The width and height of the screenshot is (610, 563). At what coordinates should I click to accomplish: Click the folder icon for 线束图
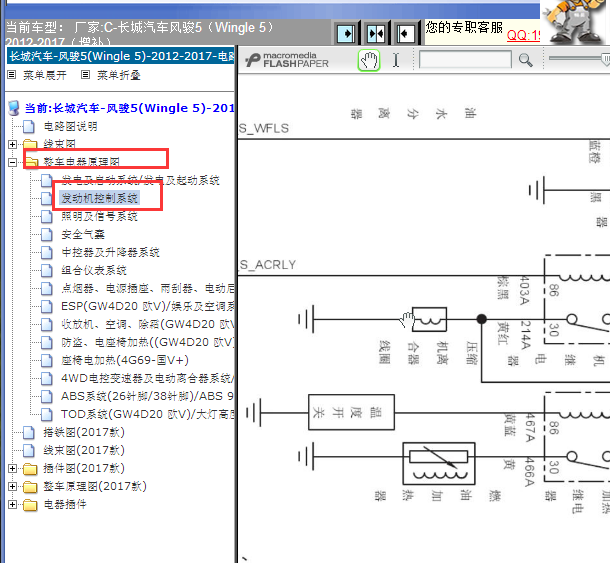point(30,144)
